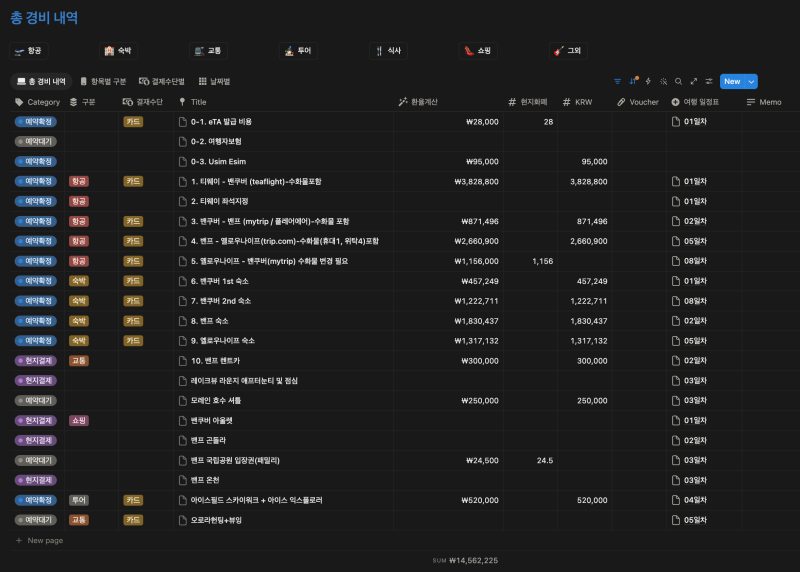This screenshot has height=572, width=800.
Task: Click the page icon of 10. 밴프 렌트카
Action: [183, 361]
